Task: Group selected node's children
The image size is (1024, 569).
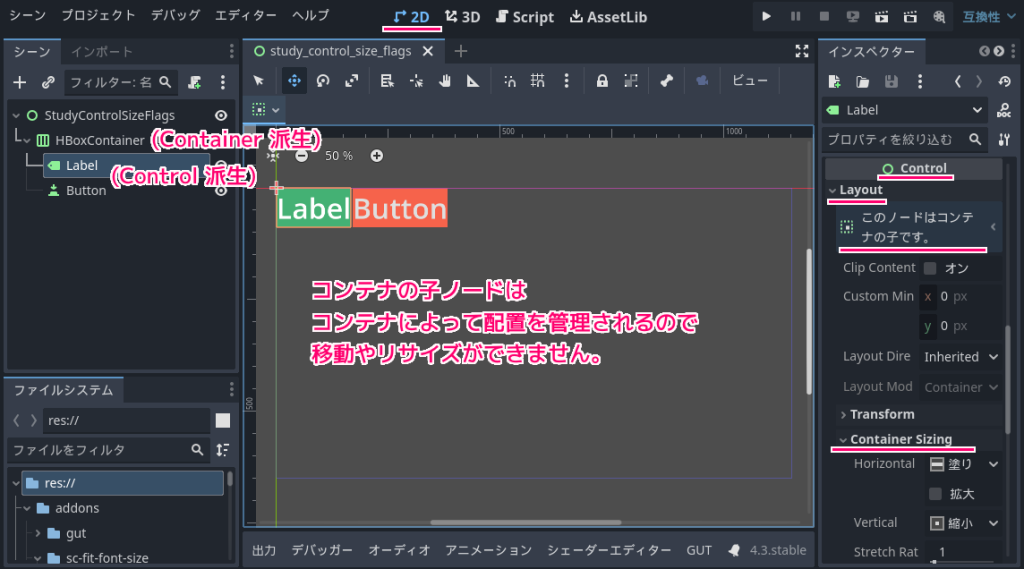Action: 631,81
